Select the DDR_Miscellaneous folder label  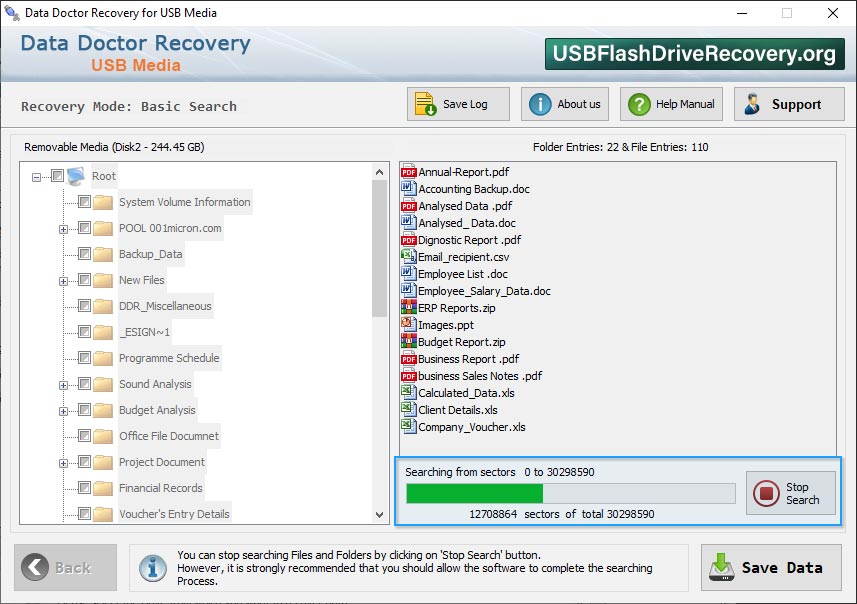pyautogui.click(x=165, y=306)
